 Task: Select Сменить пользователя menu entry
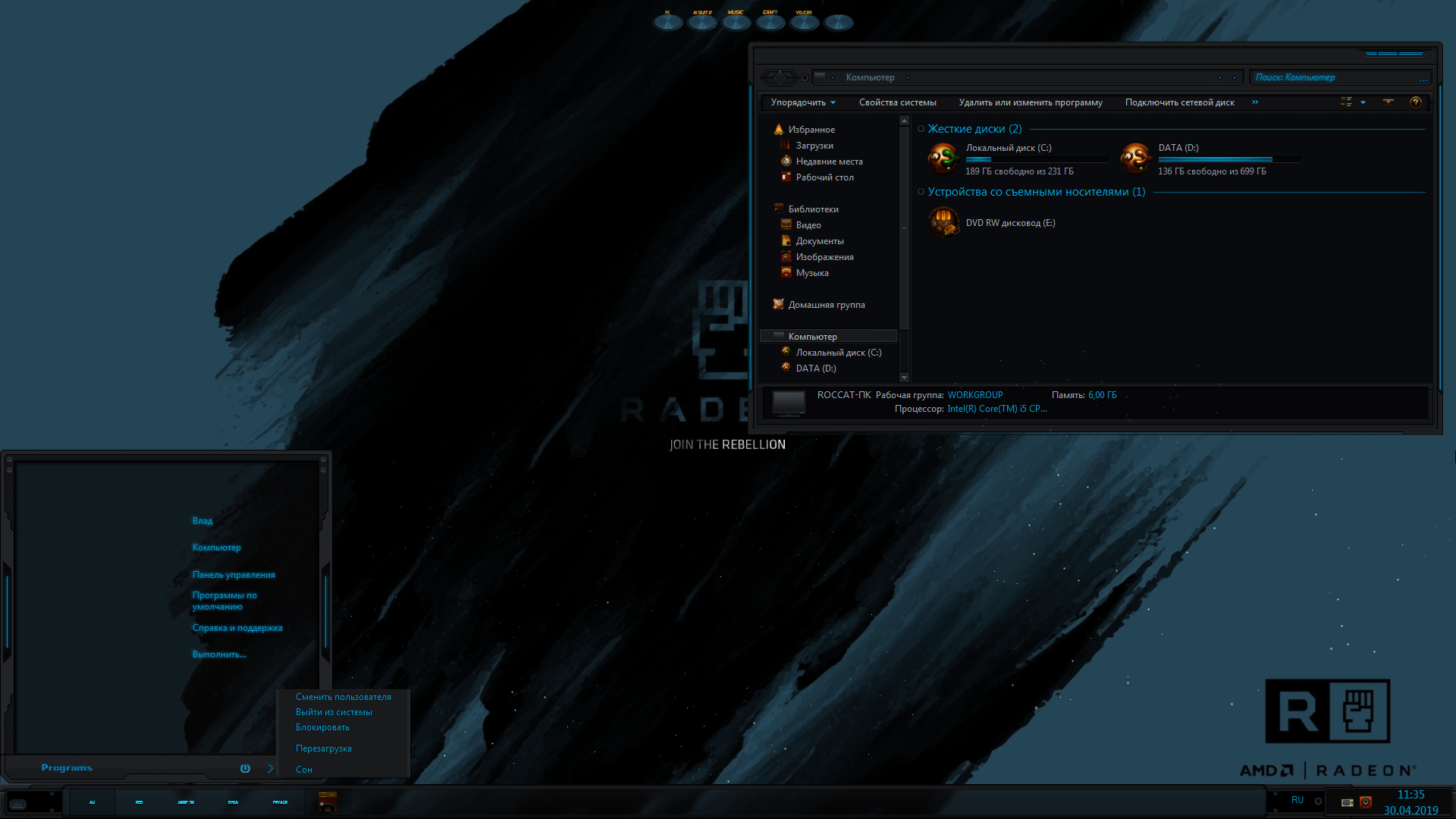coord(344,697)
